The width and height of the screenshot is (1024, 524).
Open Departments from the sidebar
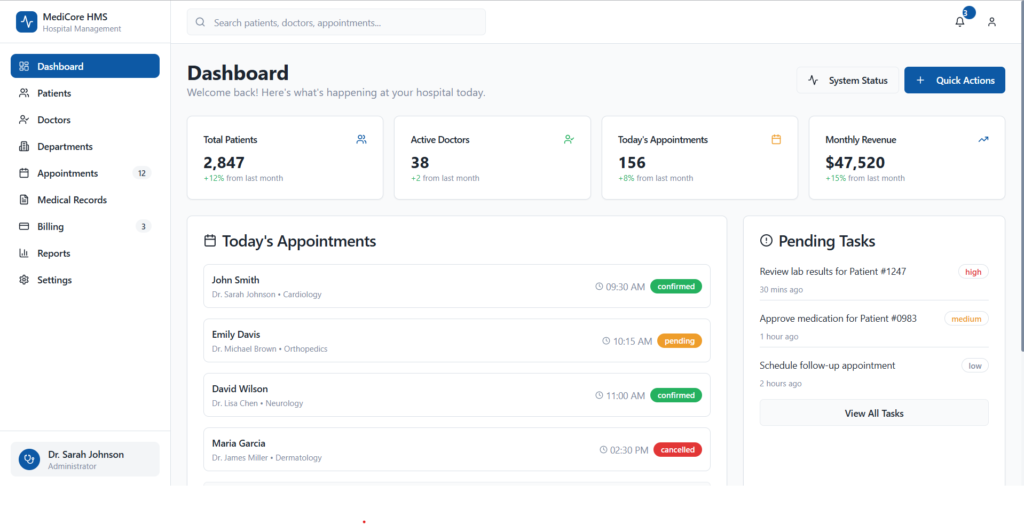[x=65, y=147]
